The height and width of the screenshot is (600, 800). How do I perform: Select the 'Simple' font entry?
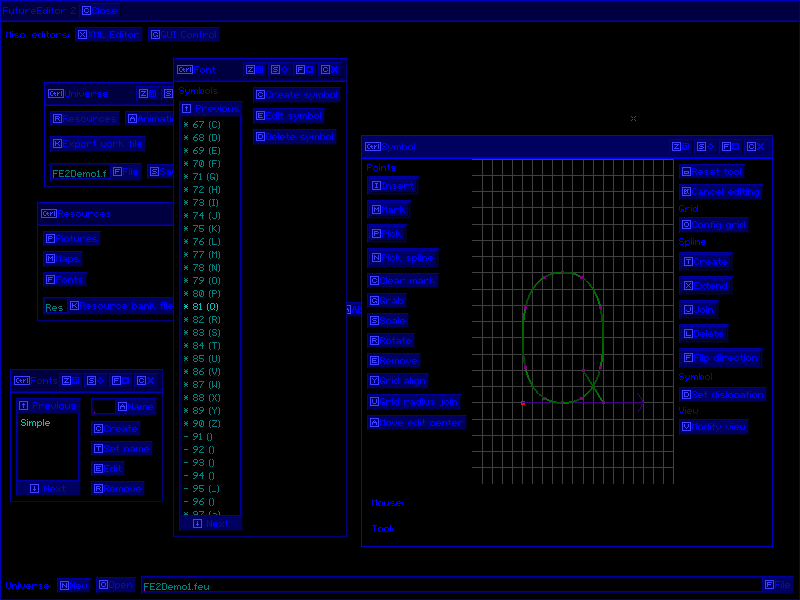[36, 423]
